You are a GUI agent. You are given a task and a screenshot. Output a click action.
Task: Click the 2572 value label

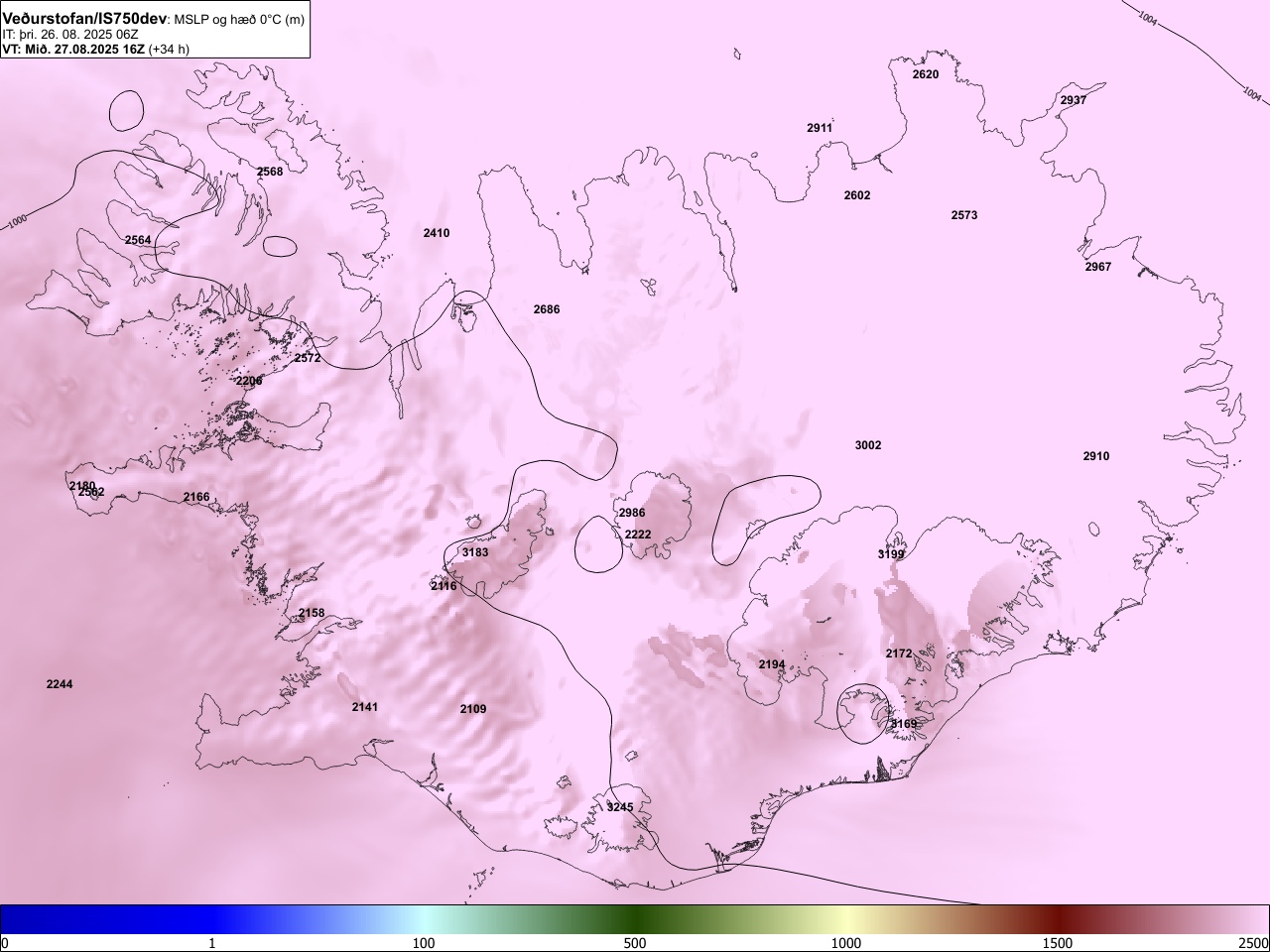pyautogui.click(x=308, y=358)
